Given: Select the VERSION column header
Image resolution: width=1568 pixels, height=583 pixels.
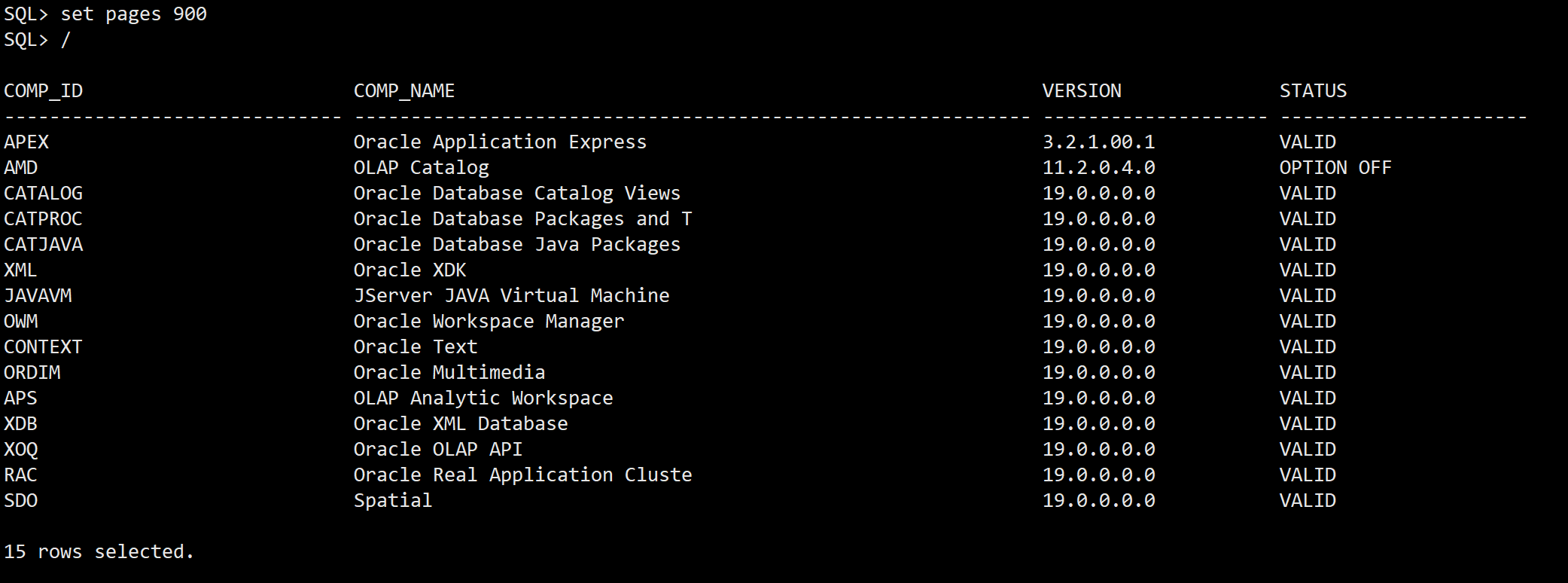Looking at the screenshot, I should coord(1082,91).
